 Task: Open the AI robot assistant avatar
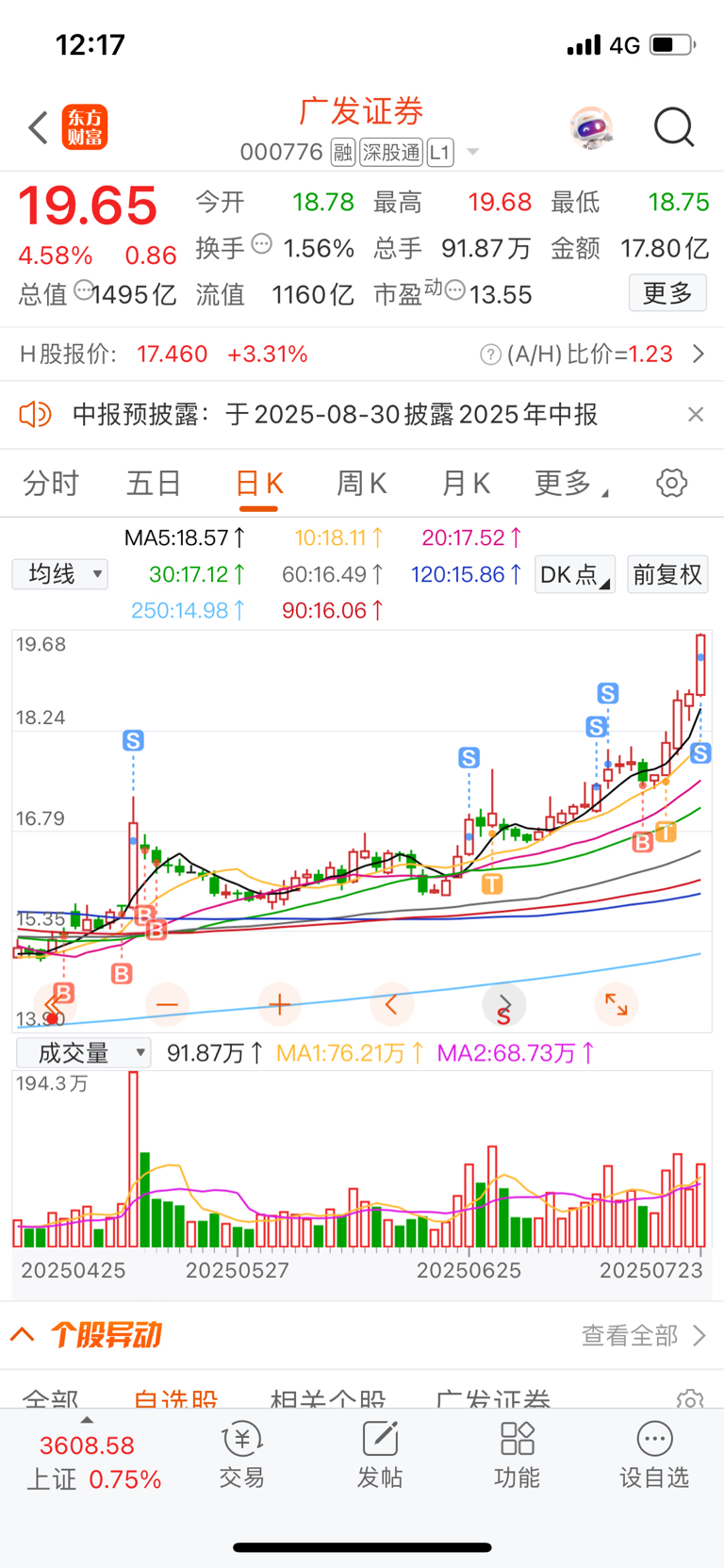pos(592,127)
